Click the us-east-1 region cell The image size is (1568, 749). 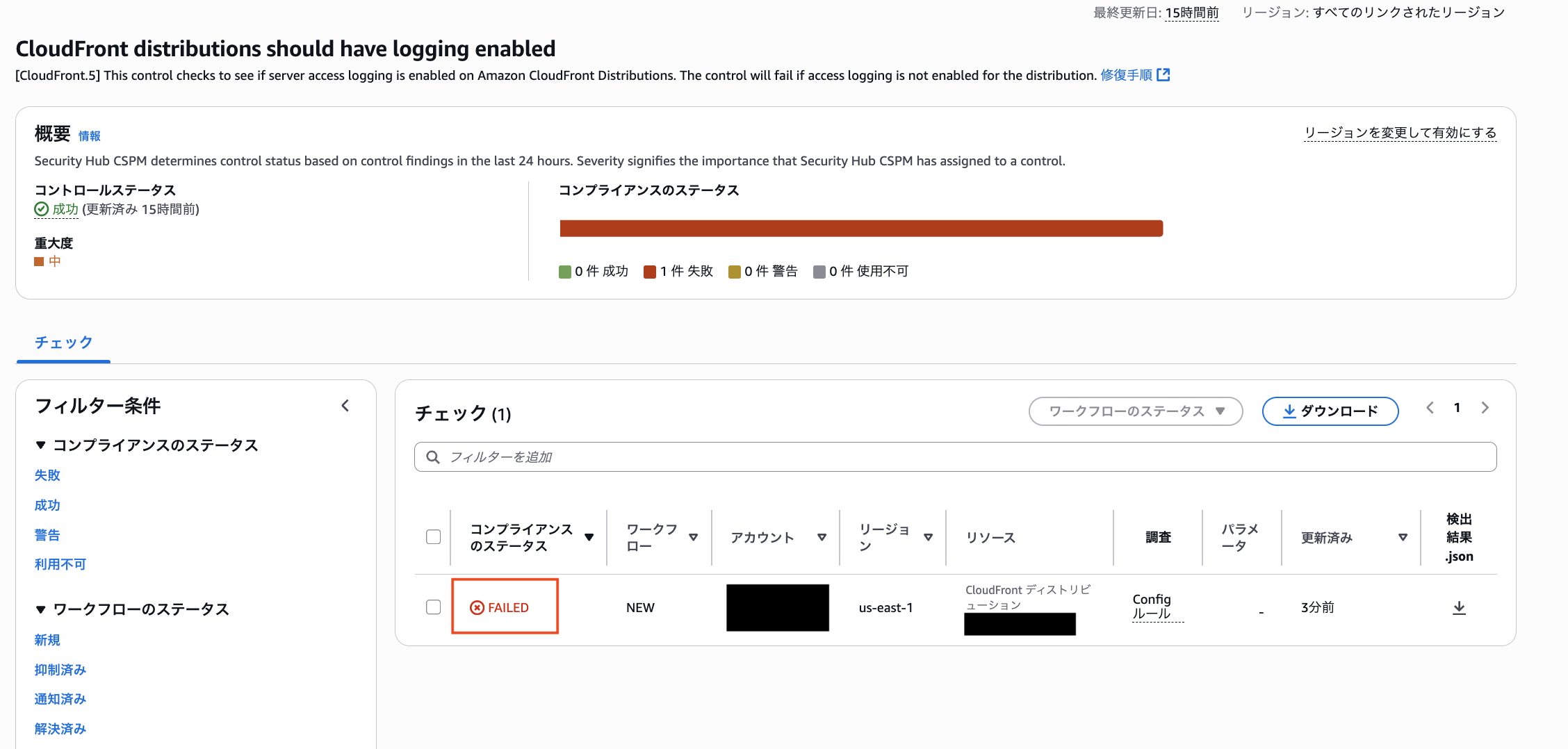[886, 608]
